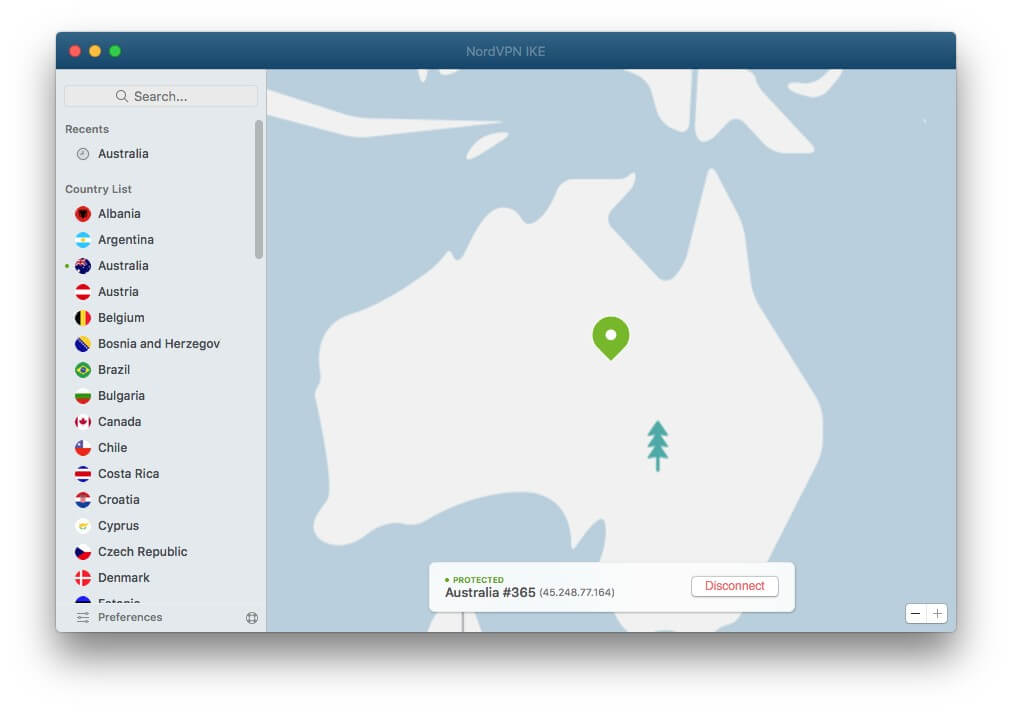
Task: Click the Argentina flag icon
Action: pos(83,239)
